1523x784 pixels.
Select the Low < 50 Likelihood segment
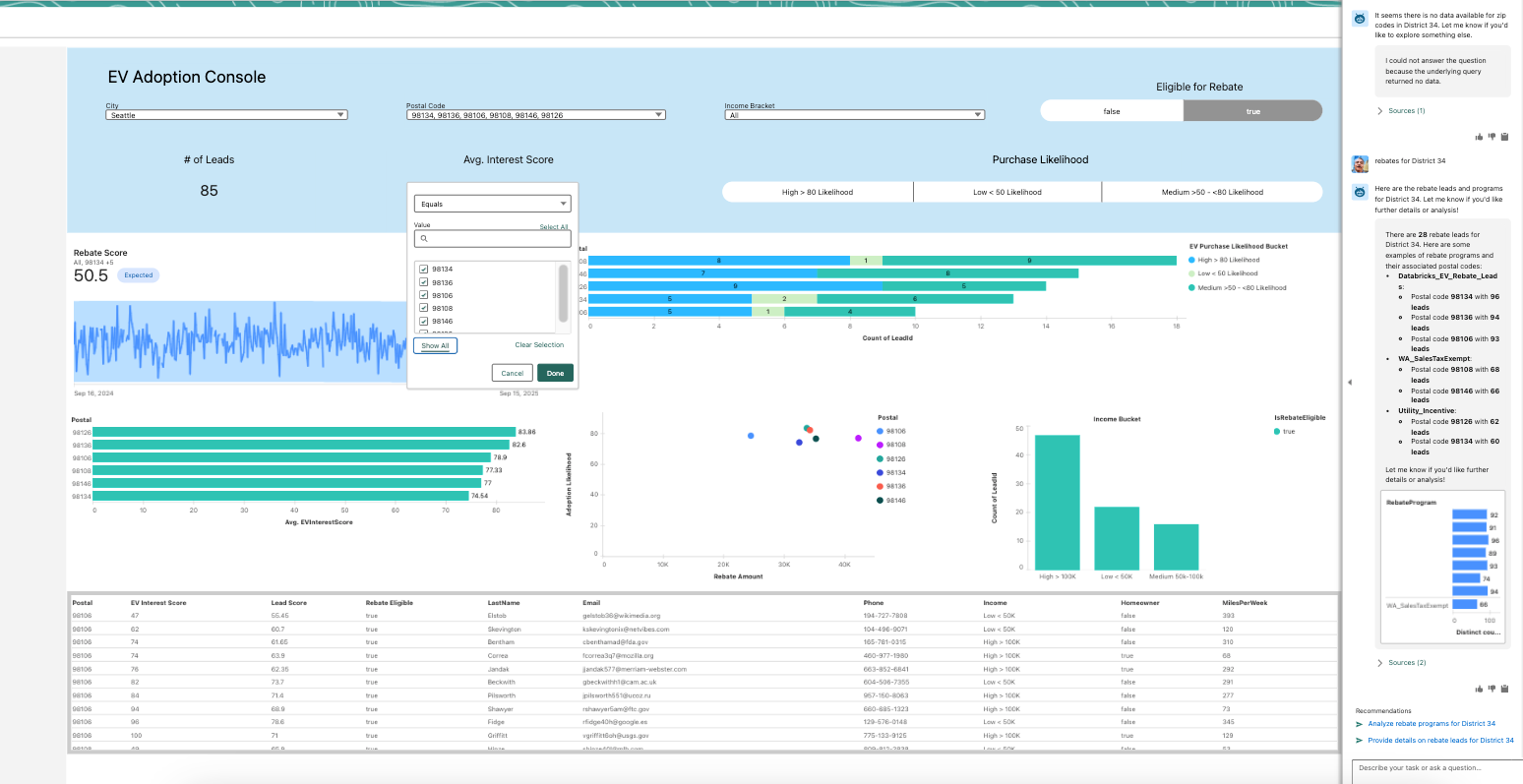(1007, 192)
